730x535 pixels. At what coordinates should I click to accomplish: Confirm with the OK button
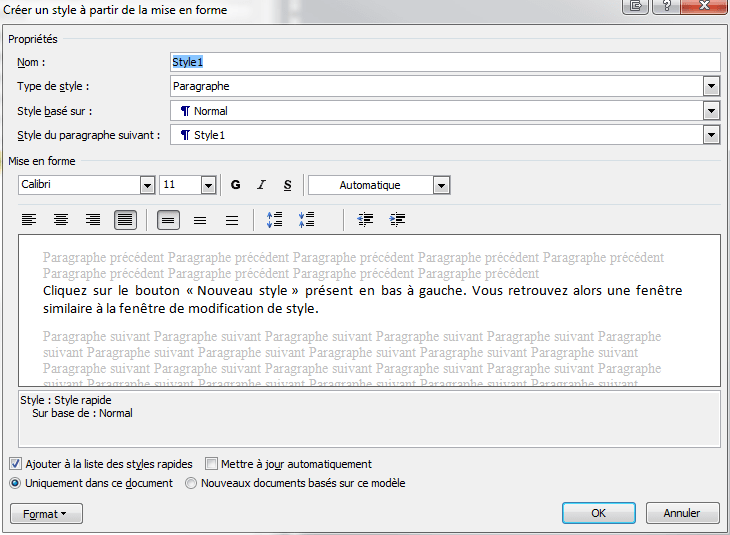(599, 513)
